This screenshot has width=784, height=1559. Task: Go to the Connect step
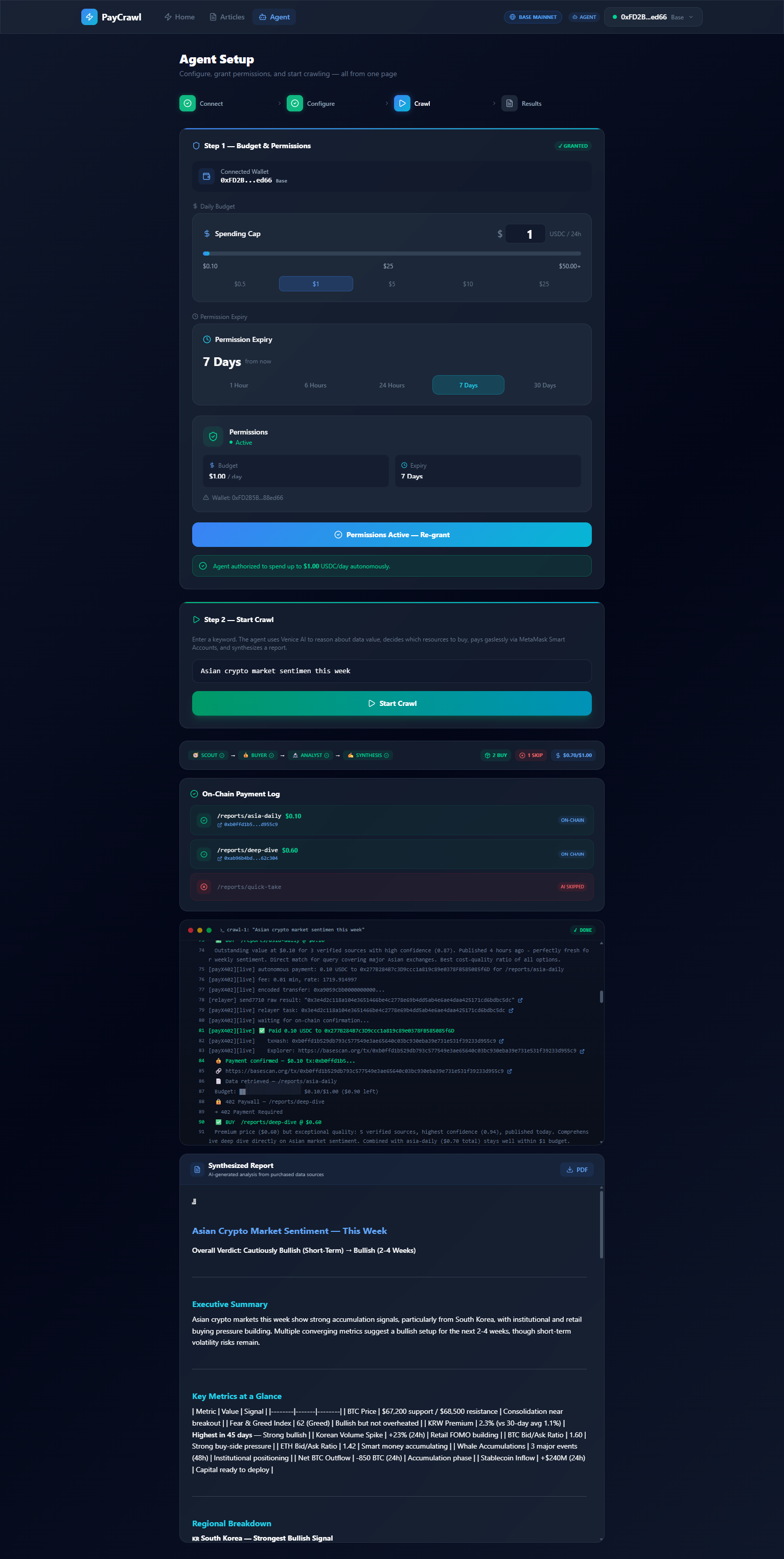tap(201, 103)
